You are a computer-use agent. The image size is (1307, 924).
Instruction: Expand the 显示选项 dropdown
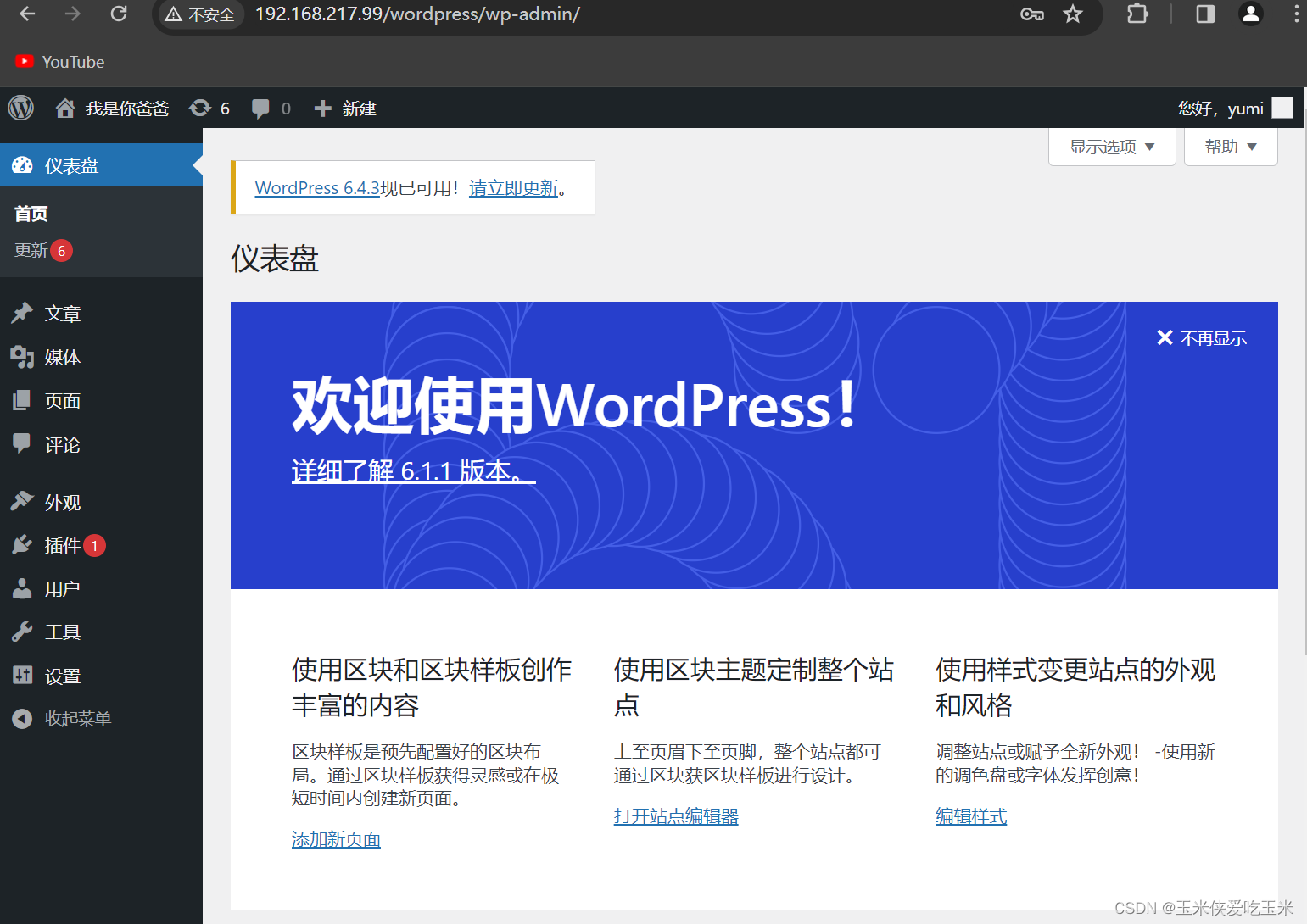coord(1112,147)
